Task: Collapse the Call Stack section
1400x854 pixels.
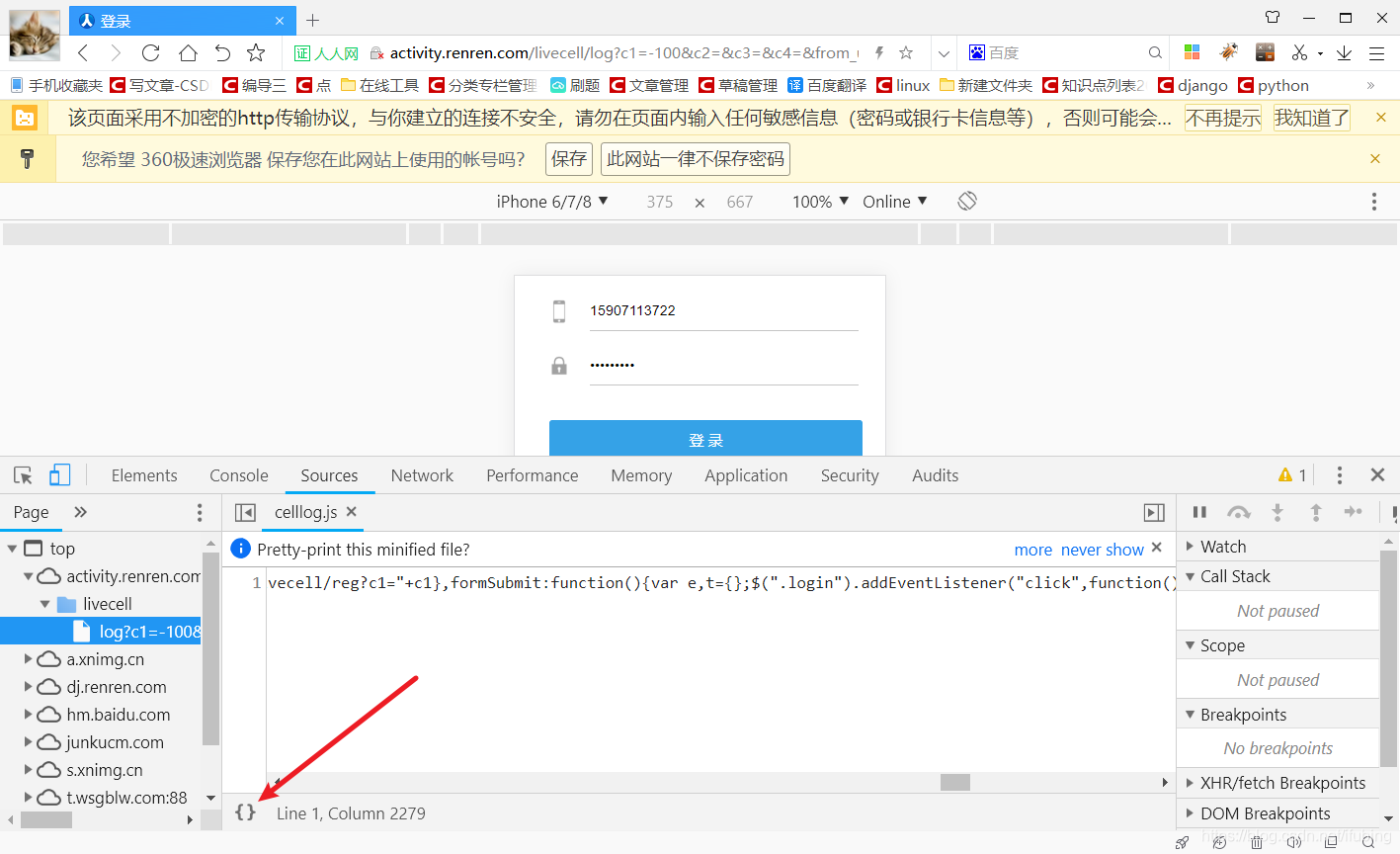Action: 1191,576
